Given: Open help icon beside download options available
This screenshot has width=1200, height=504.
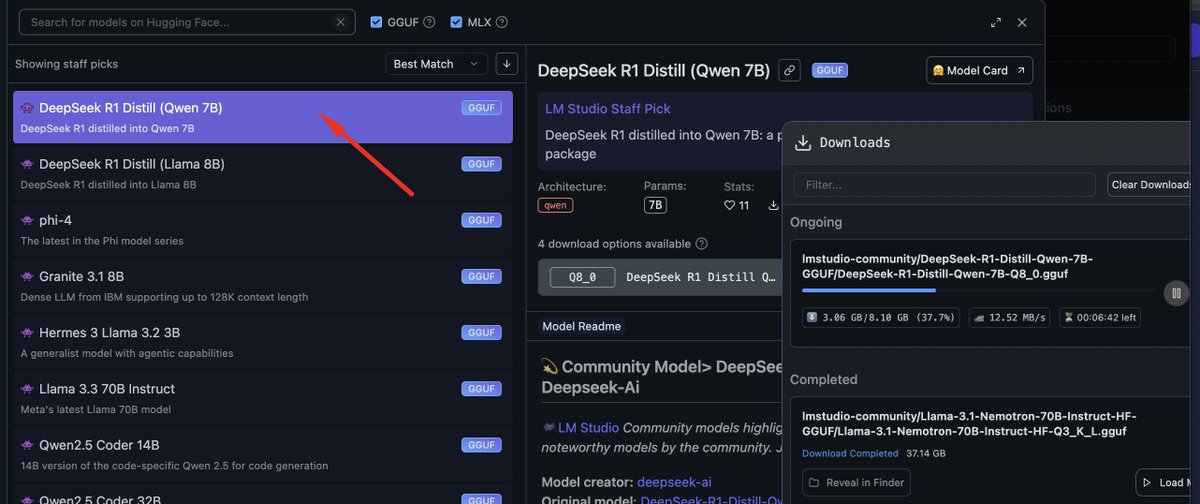Looking at the screenshot, I should (702, 244).
